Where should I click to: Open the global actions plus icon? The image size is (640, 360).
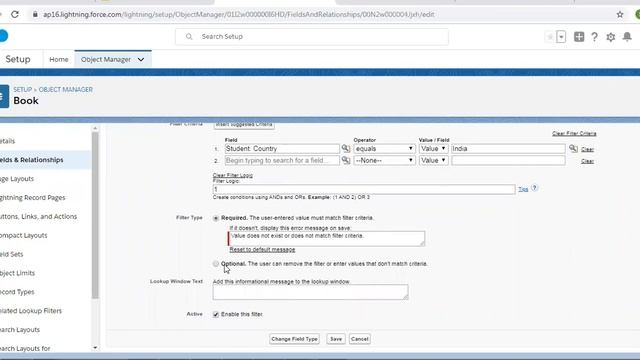579,37
